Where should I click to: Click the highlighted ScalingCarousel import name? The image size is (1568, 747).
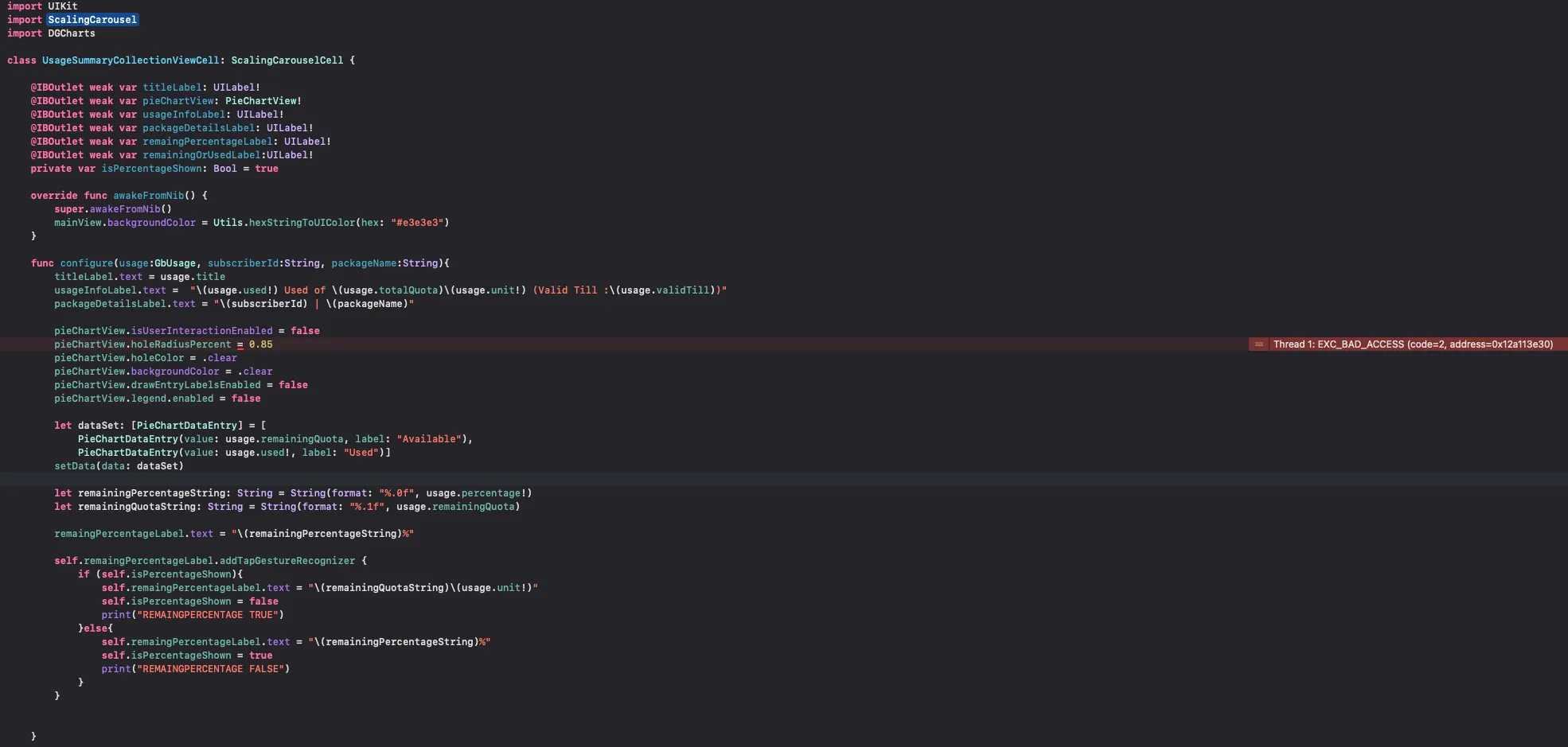tap(92, 20)
